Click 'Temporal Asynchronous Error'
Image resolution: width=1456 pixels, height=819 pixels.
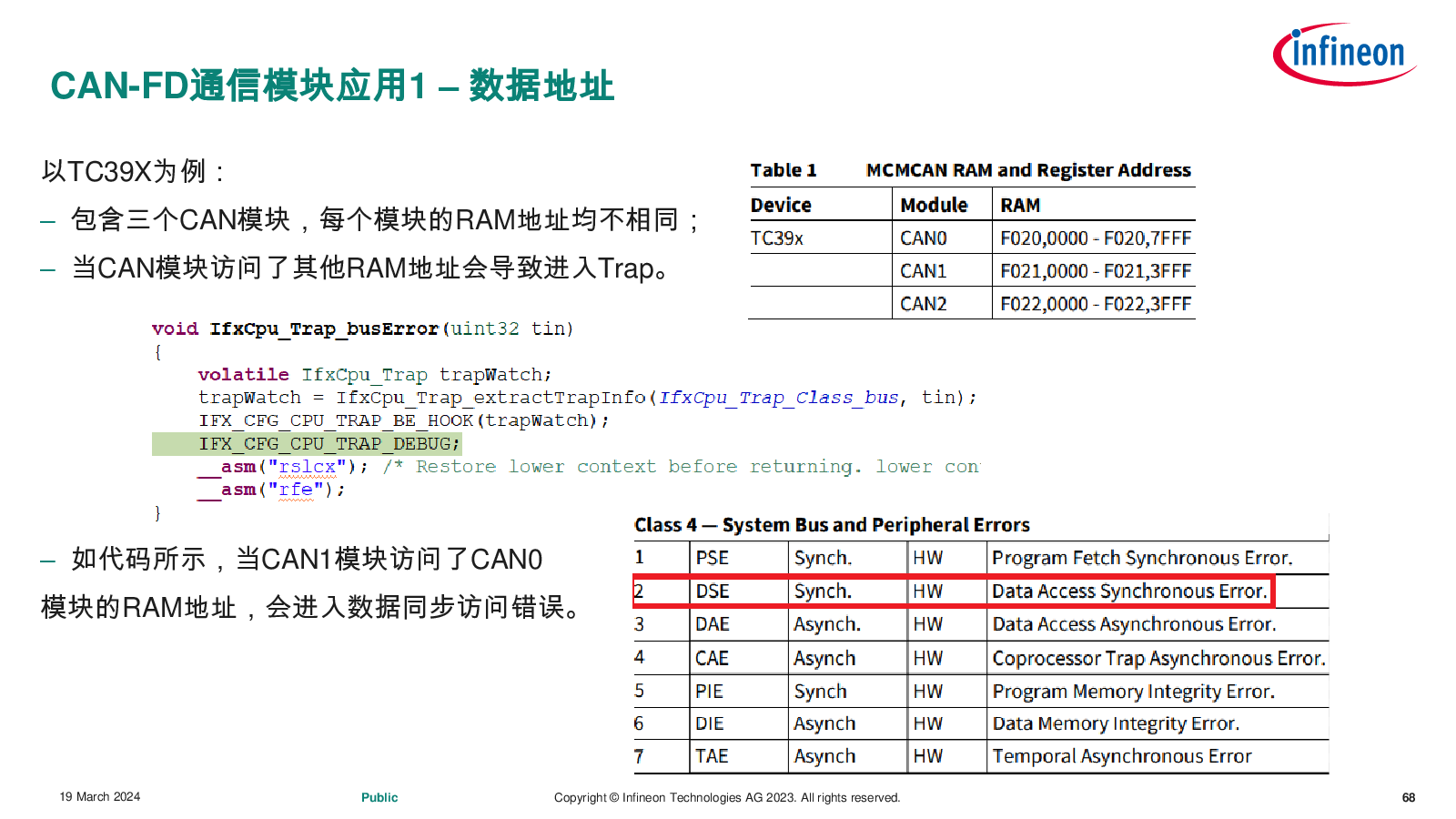pos(1122,756)
